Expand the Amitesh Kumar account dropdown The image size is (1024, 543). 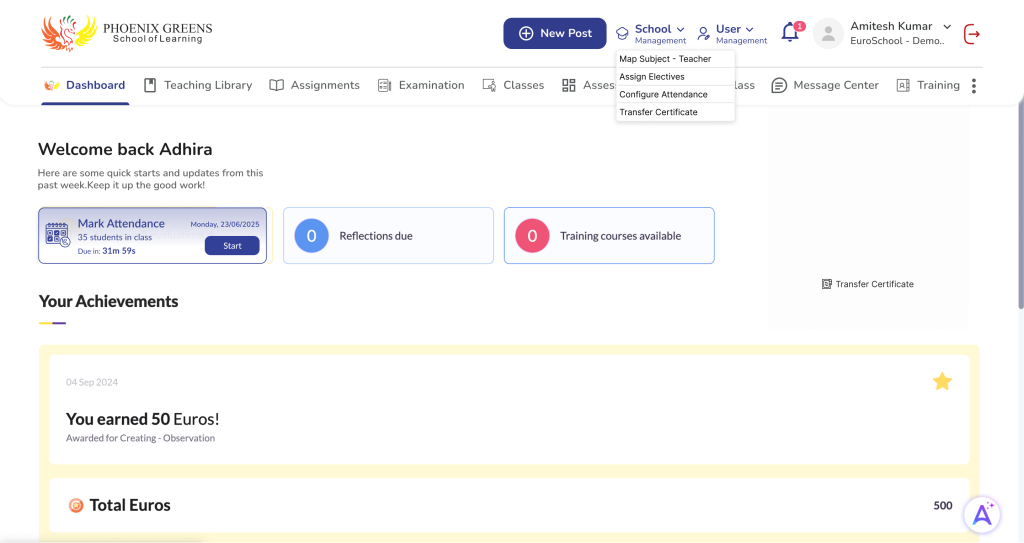coord(947,27)
